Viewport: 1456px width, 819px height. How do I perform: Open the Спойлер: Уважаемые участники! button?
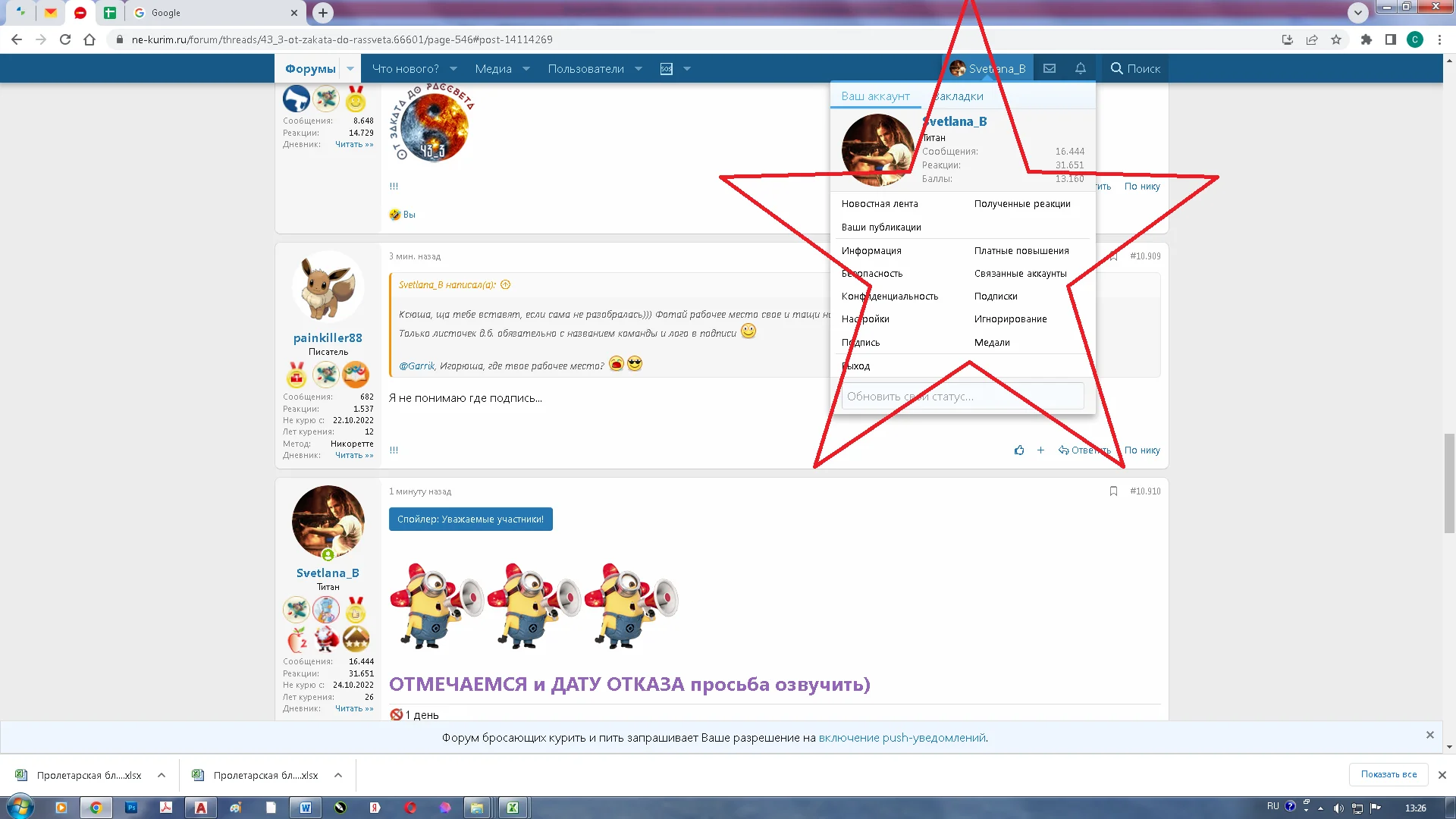tap(470, 519)
